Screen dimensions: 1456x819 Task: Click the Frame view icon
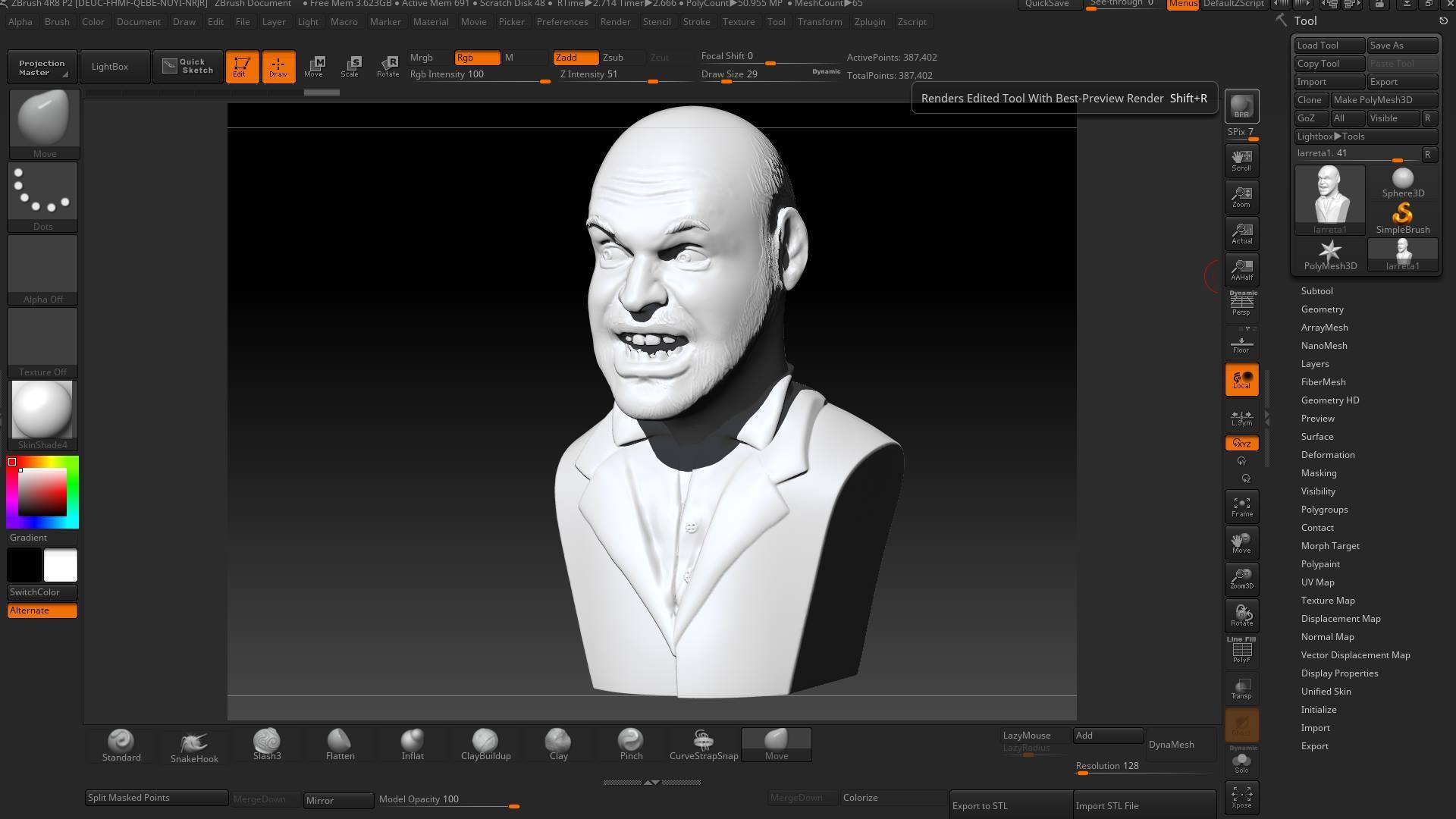[x=1241, y=507]
